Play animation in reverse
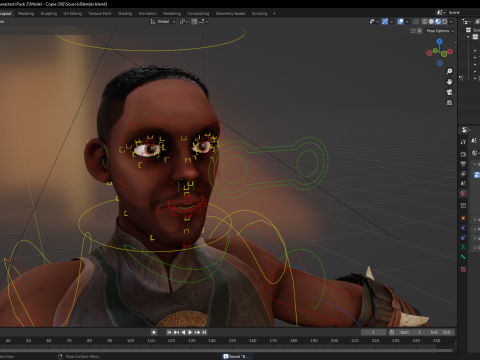 point(183,332)
